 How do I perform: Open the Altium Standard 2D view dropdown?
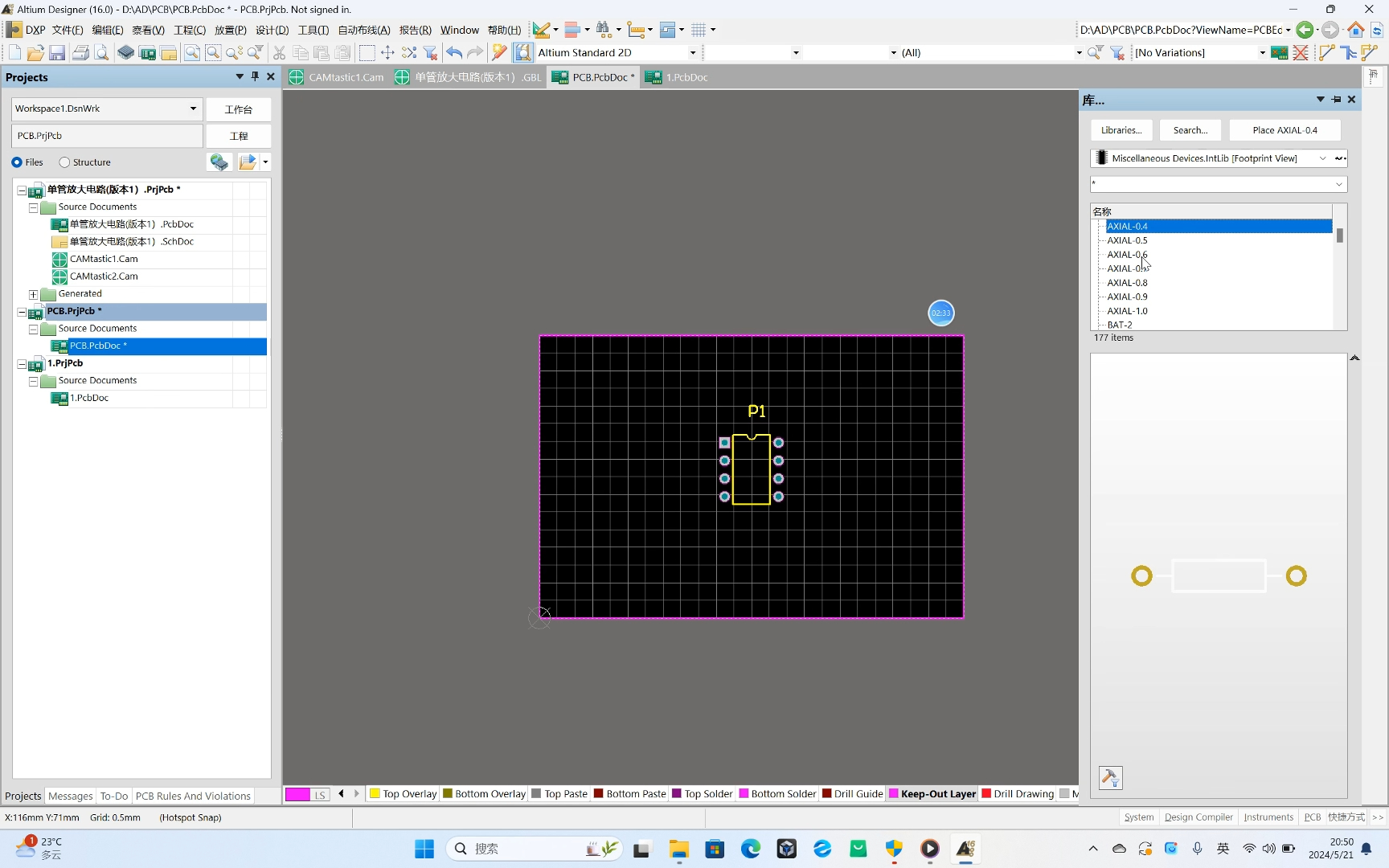[x=692, y=52]
